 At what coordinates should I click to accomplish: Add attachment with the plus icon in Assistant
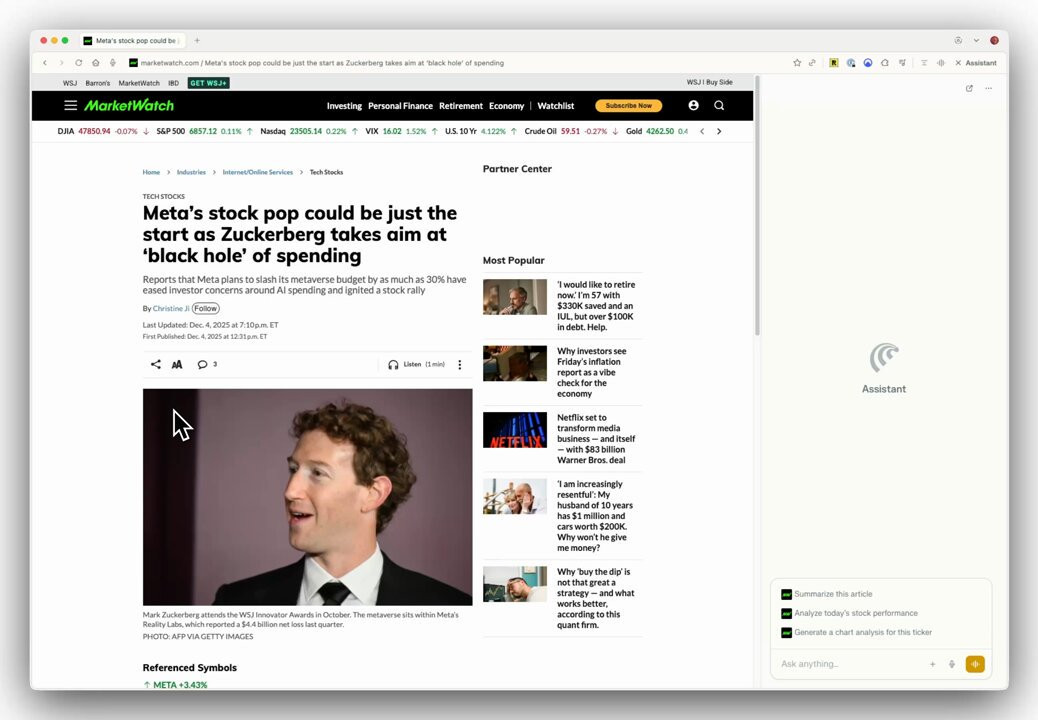[932, 664]
